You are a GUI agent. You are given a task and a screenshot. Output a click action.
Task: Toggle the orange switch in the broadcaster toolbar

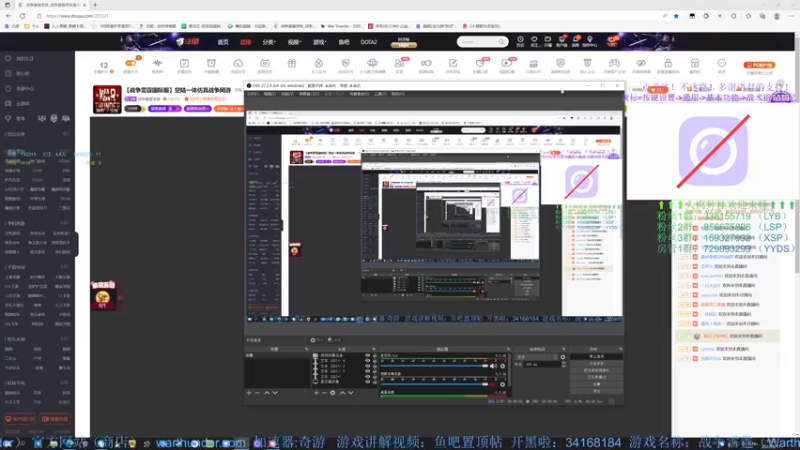point(131,63)
